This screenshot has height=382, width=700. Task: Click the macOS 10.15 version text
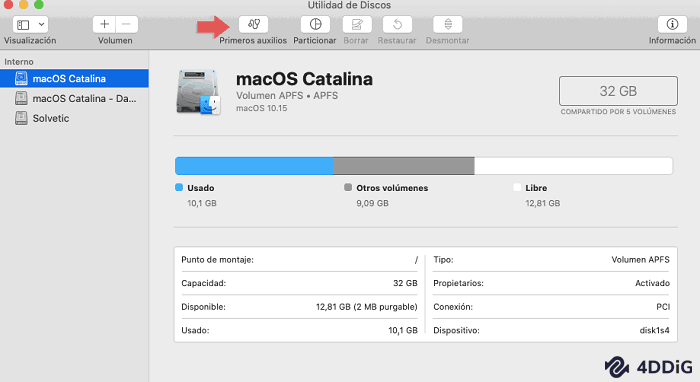pyautogui.click(x=261, y=108)
